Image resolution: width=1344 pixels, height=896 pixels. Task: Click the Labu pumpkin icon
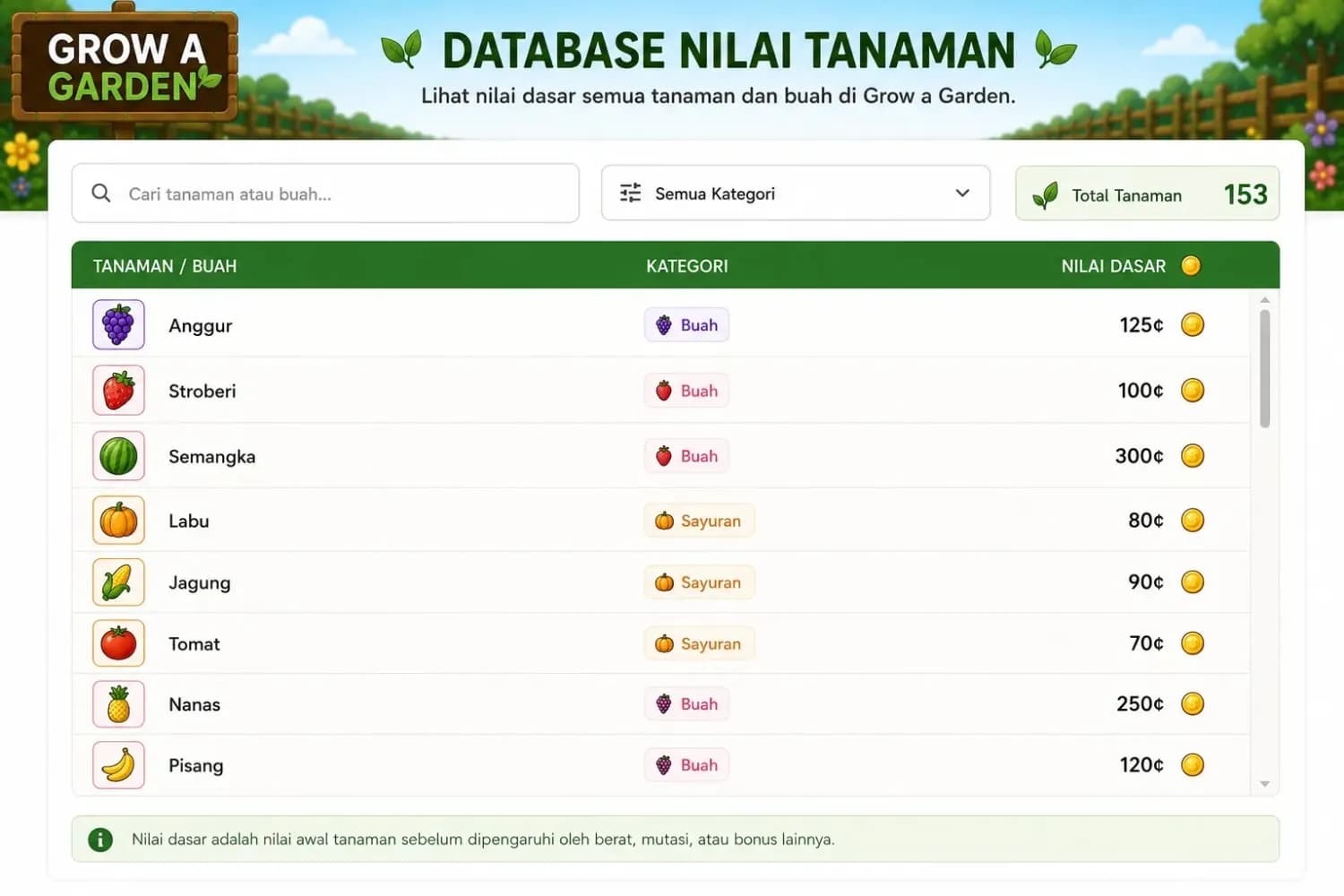pos(118,521)
